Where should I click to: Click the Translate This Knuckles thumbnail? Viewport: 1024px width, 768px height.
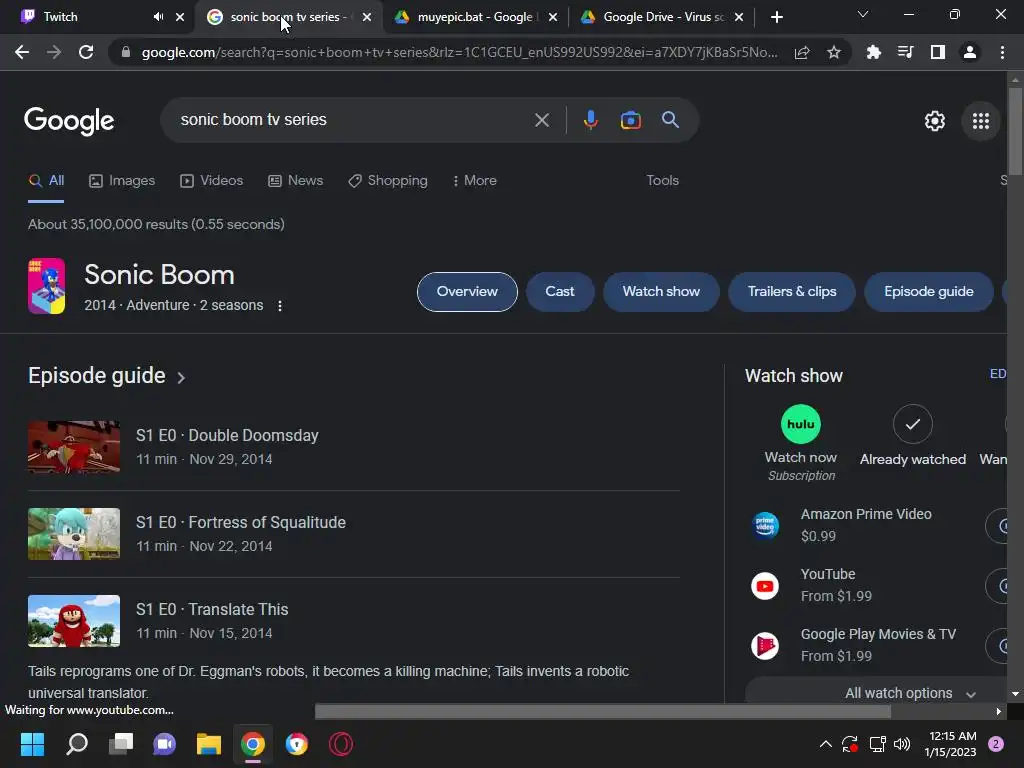(74, 621)
